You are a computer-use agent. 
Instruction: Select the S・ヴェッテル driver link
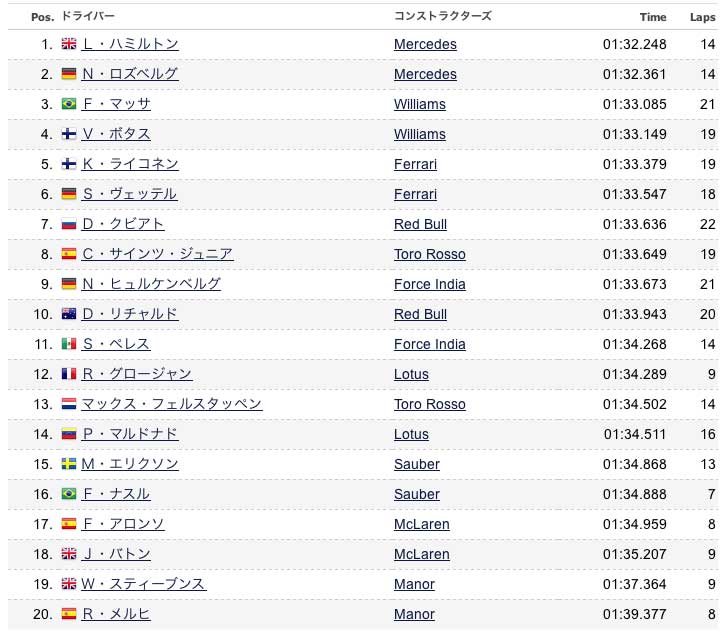[x=130, y=194]
